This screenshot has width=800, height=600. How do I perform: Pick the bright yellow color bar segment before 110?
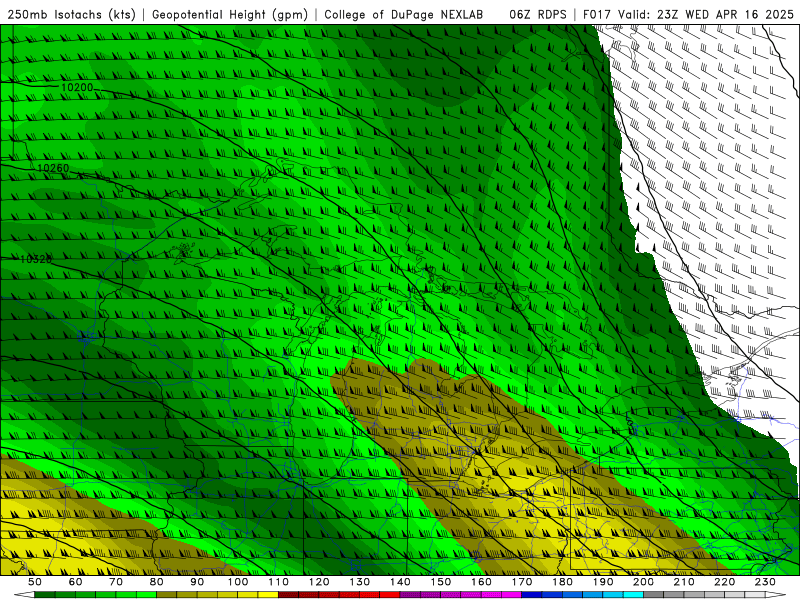click(x=268, y=594)
